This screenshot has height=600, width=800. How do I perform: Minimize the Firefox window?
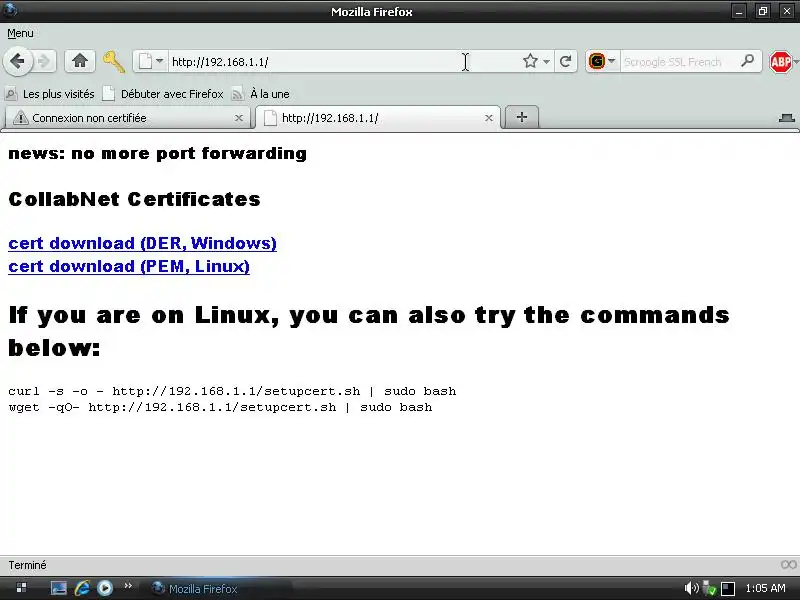pyautogui.click(x=739, y=11)
